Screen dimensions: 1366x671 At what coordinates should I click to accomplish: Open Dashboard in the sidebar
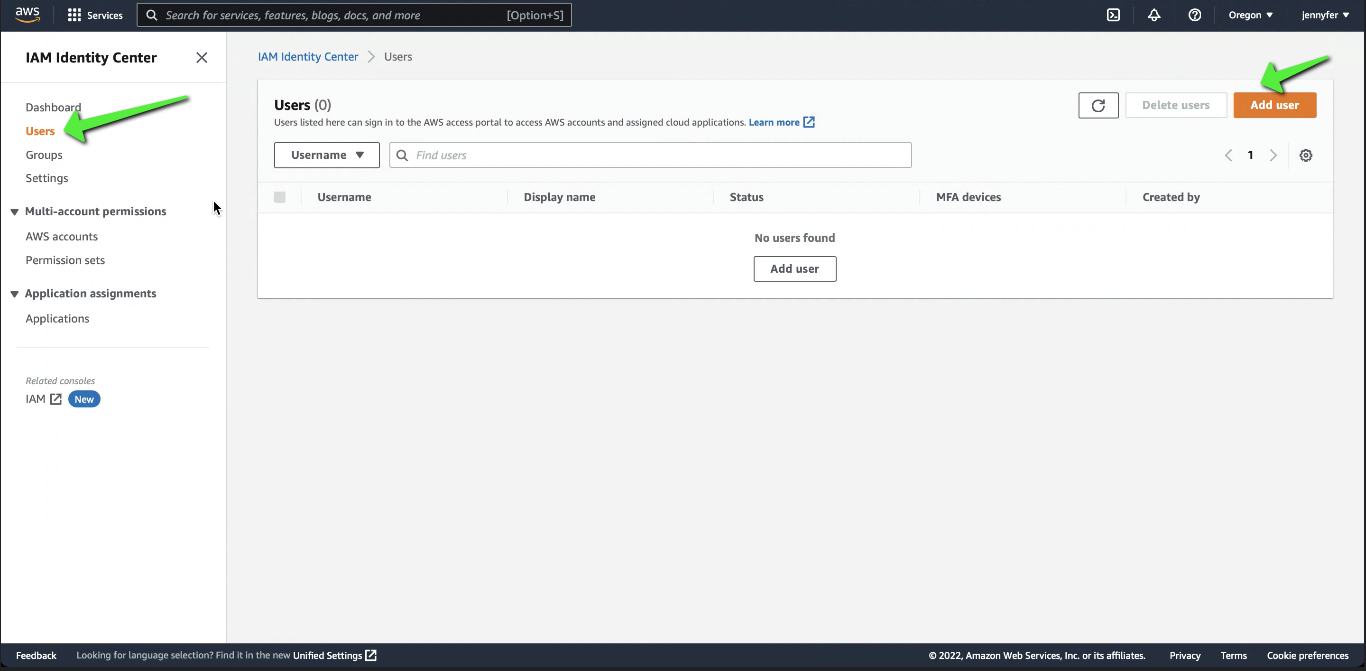pyautogui.click(x=53, y=107)
